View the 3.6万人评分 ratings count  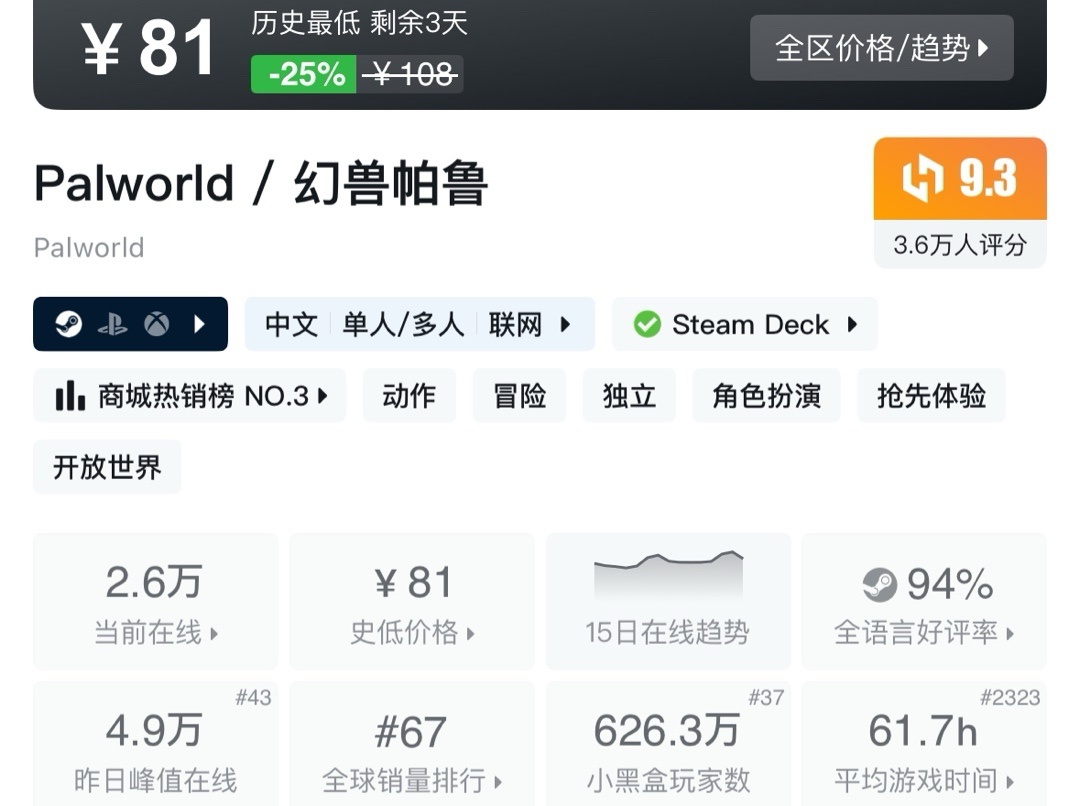[960, 245]
